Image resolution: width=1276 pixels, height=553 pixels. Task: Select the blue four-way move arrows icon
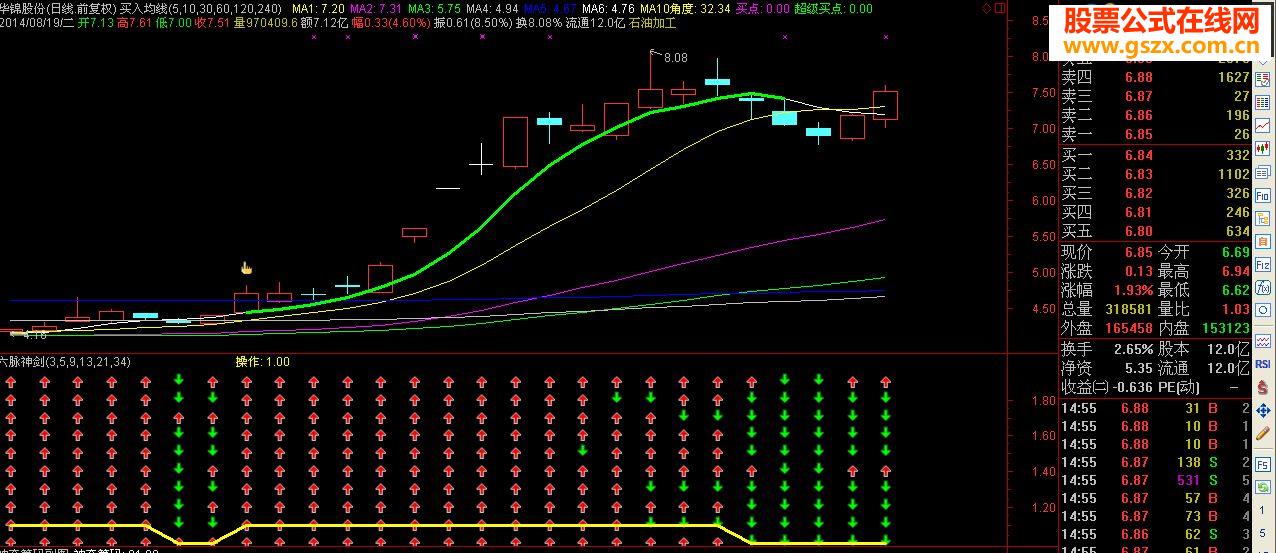coord(1263,410)
